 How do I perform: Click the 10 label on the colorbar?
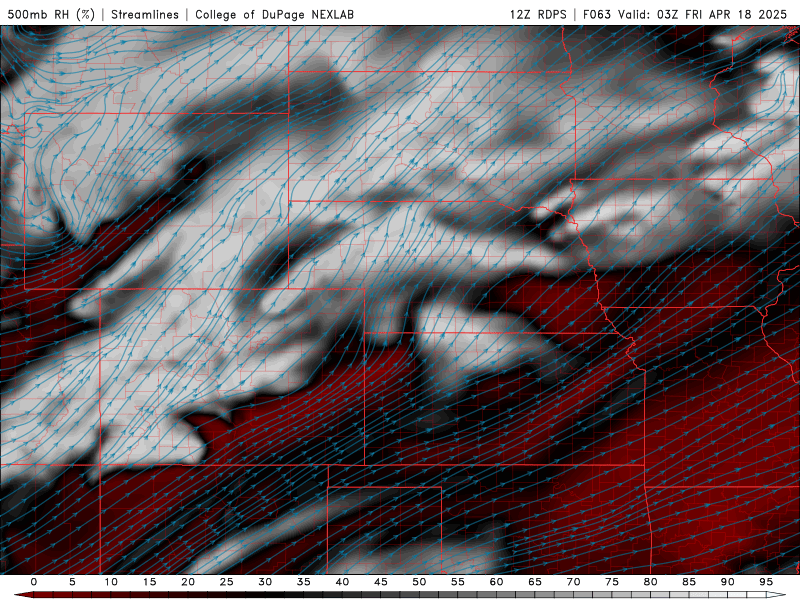(111, 582)
